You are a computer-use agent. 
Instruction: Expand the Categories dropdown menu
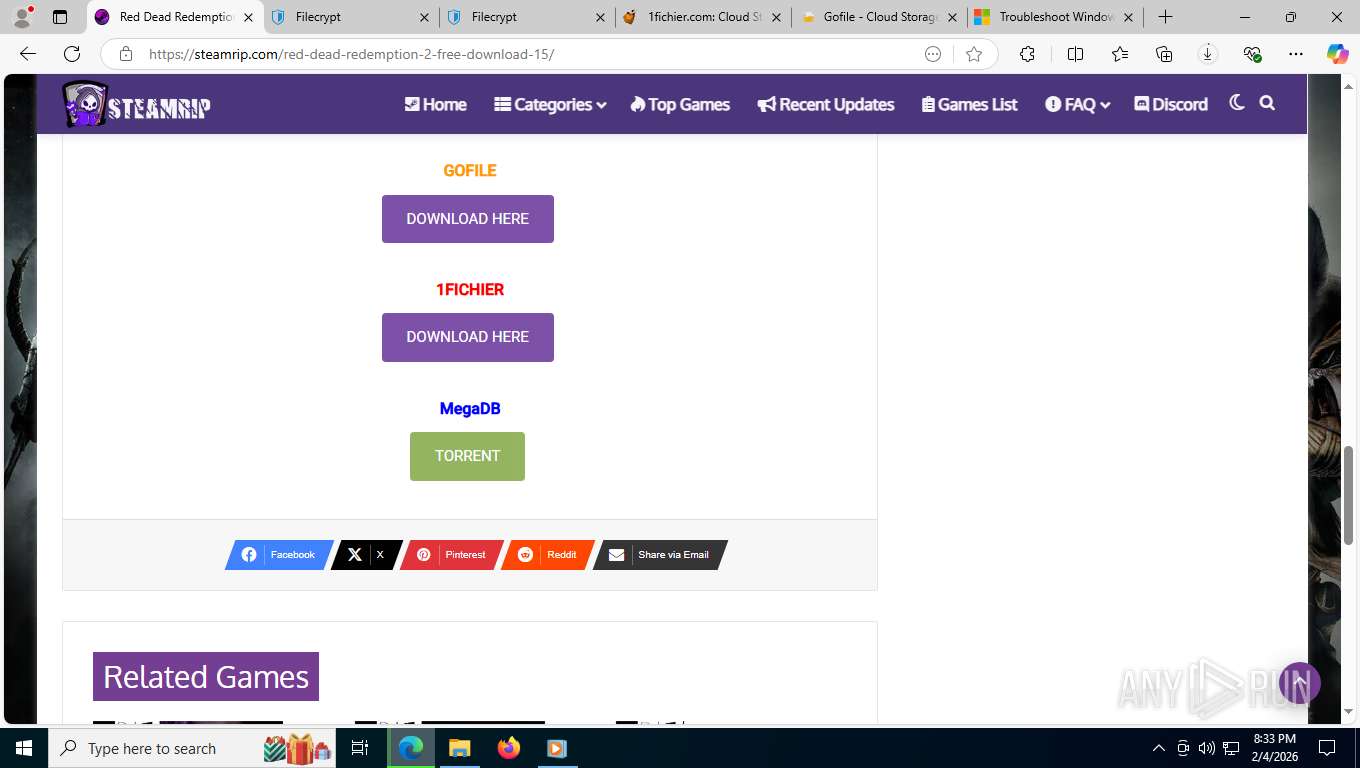tap(550, 104)
